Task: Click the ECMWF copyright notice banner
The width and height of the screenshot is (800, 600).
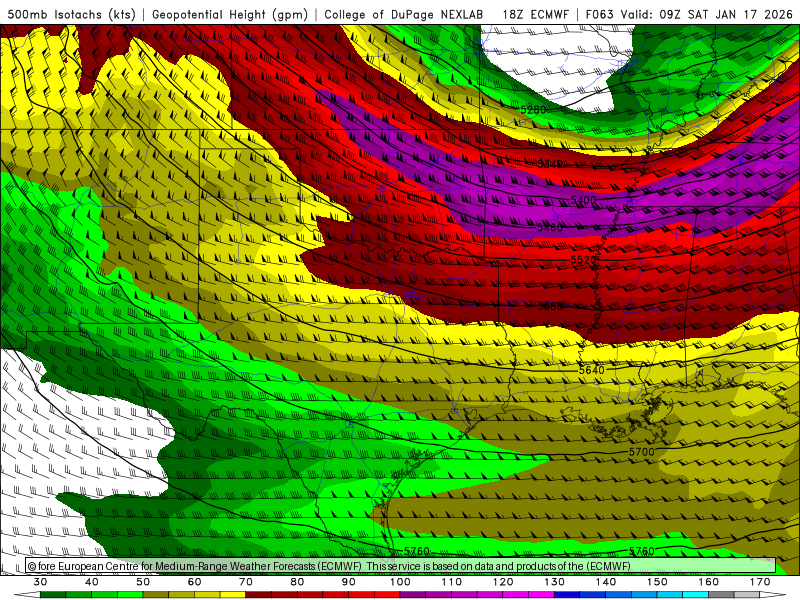Action: (x=401, y=566)
